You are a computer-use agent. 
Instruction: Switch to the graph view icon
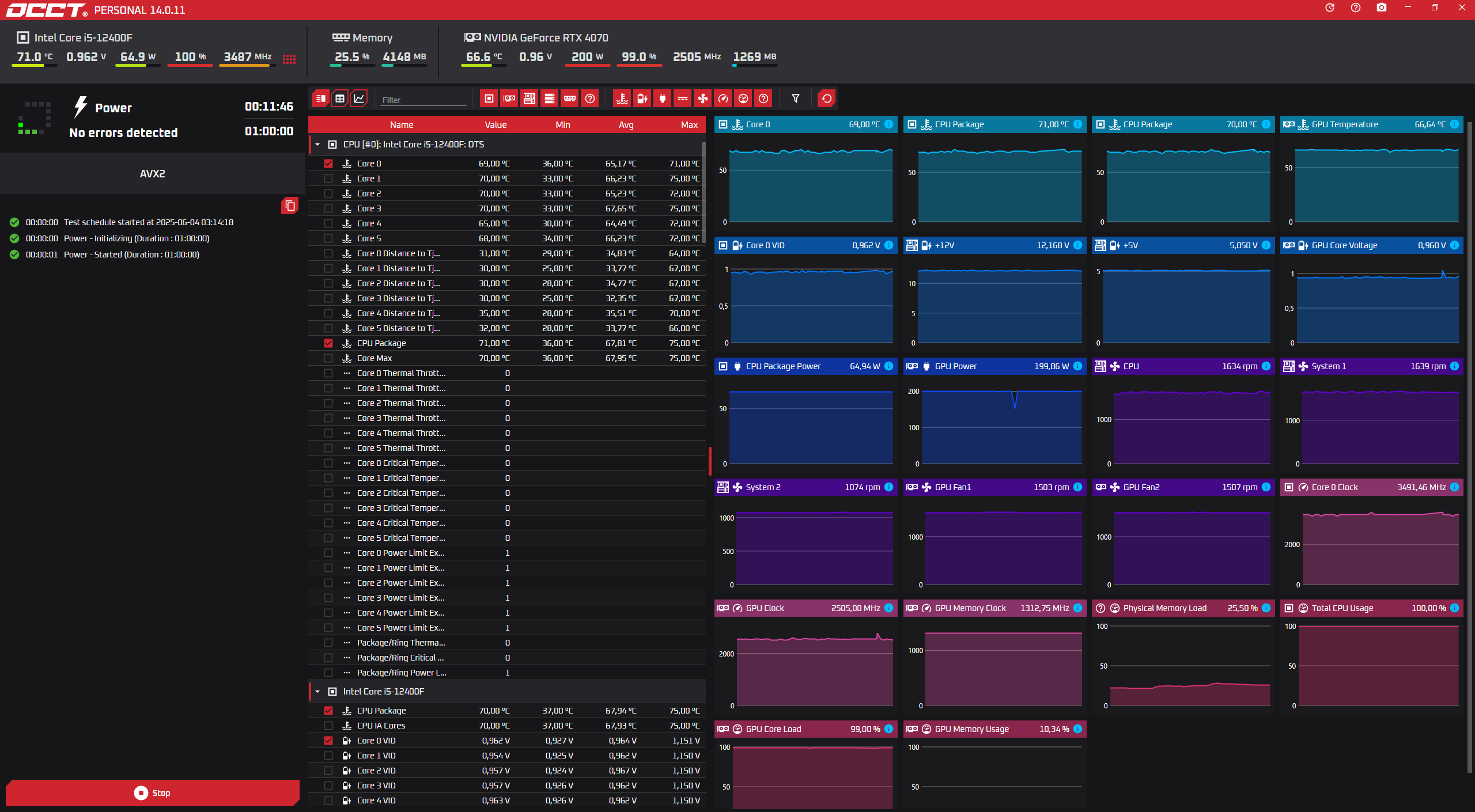359,98
